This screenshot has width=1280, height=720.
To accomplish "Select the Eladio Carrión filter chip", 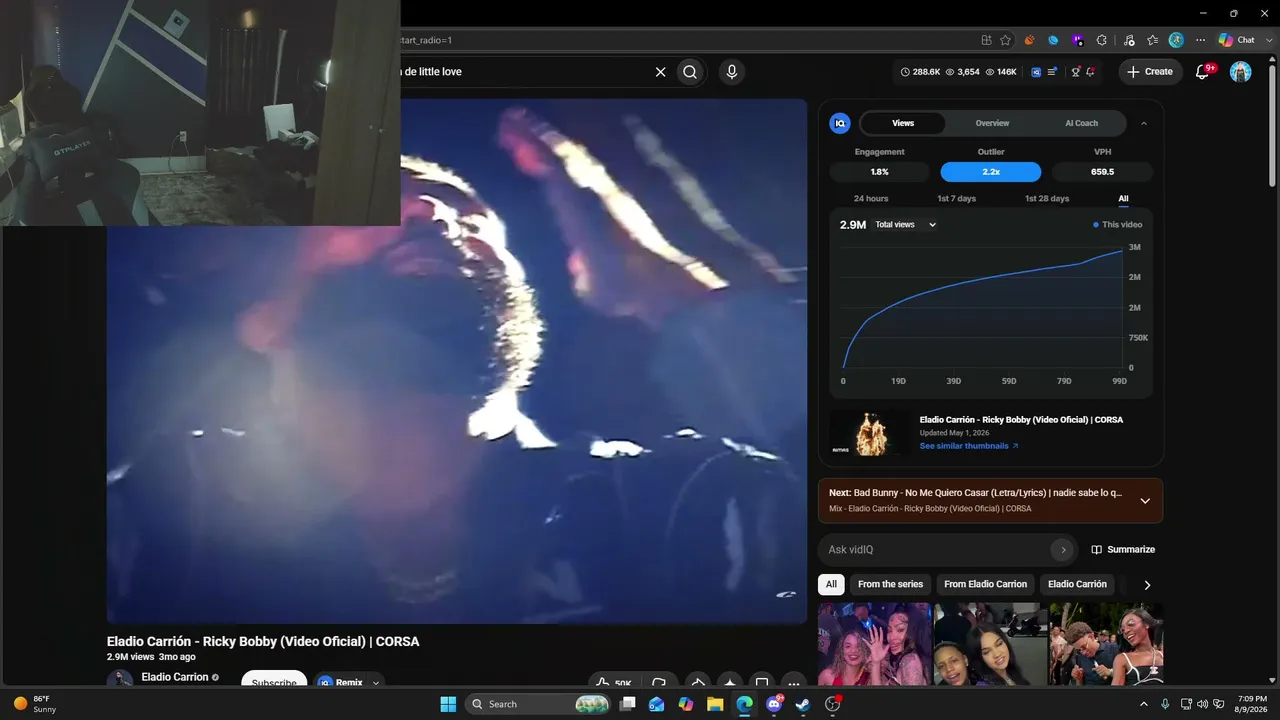I will (x=1077, y=584).
